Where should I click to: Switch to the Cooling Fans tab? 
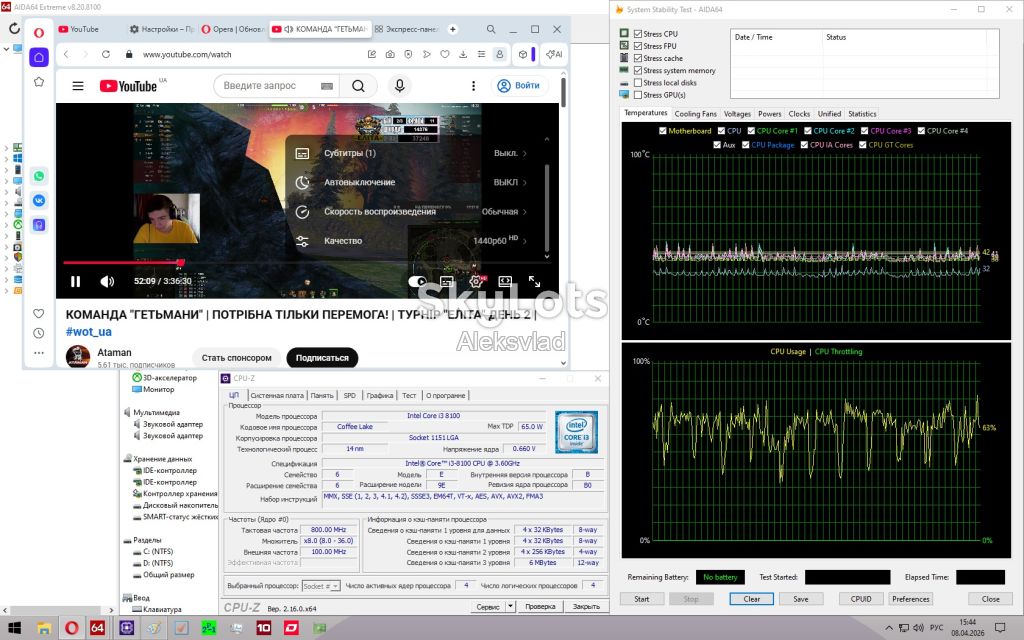[x=696, y=114]
